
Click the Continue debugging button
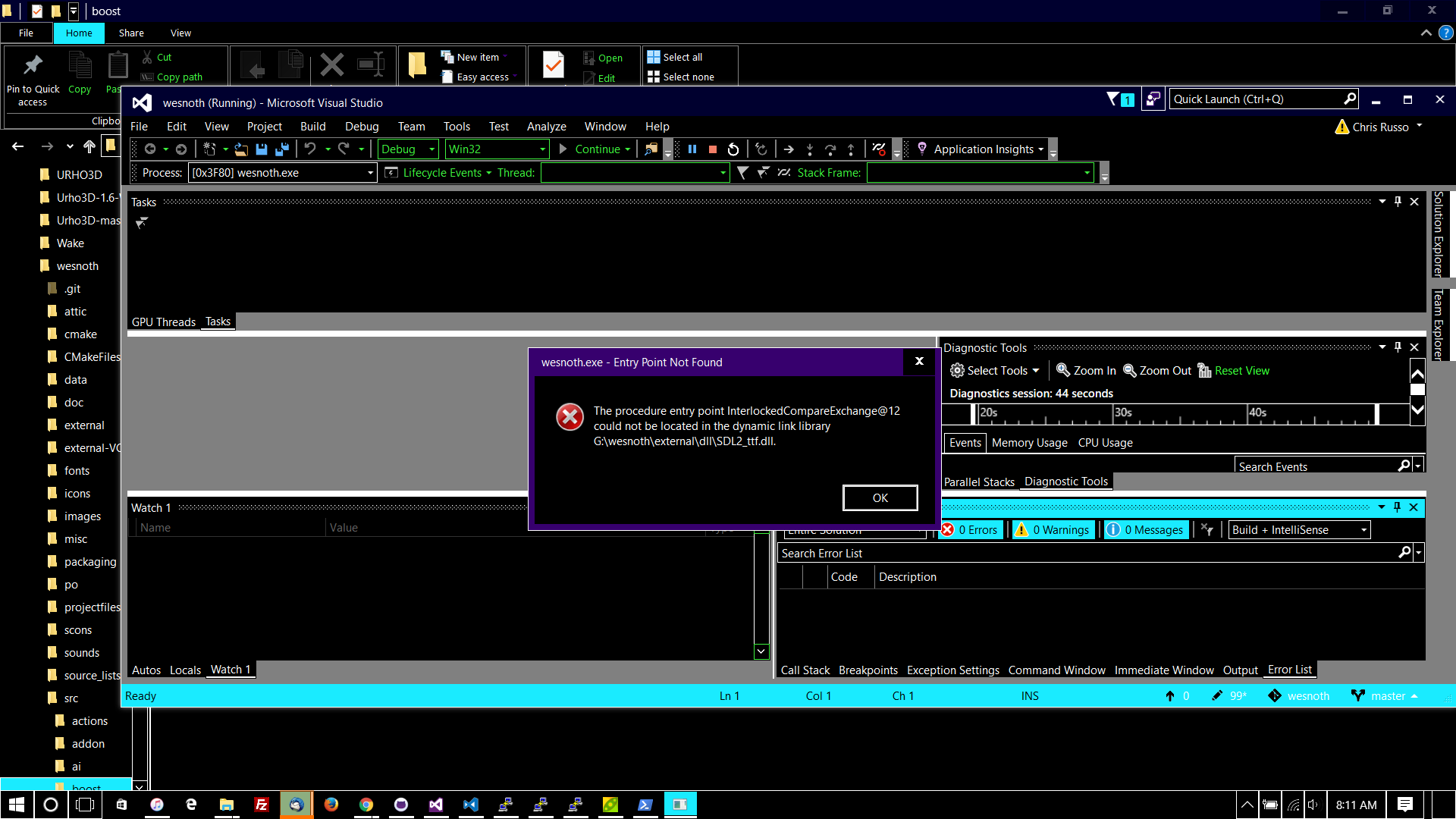click(595, 149)
